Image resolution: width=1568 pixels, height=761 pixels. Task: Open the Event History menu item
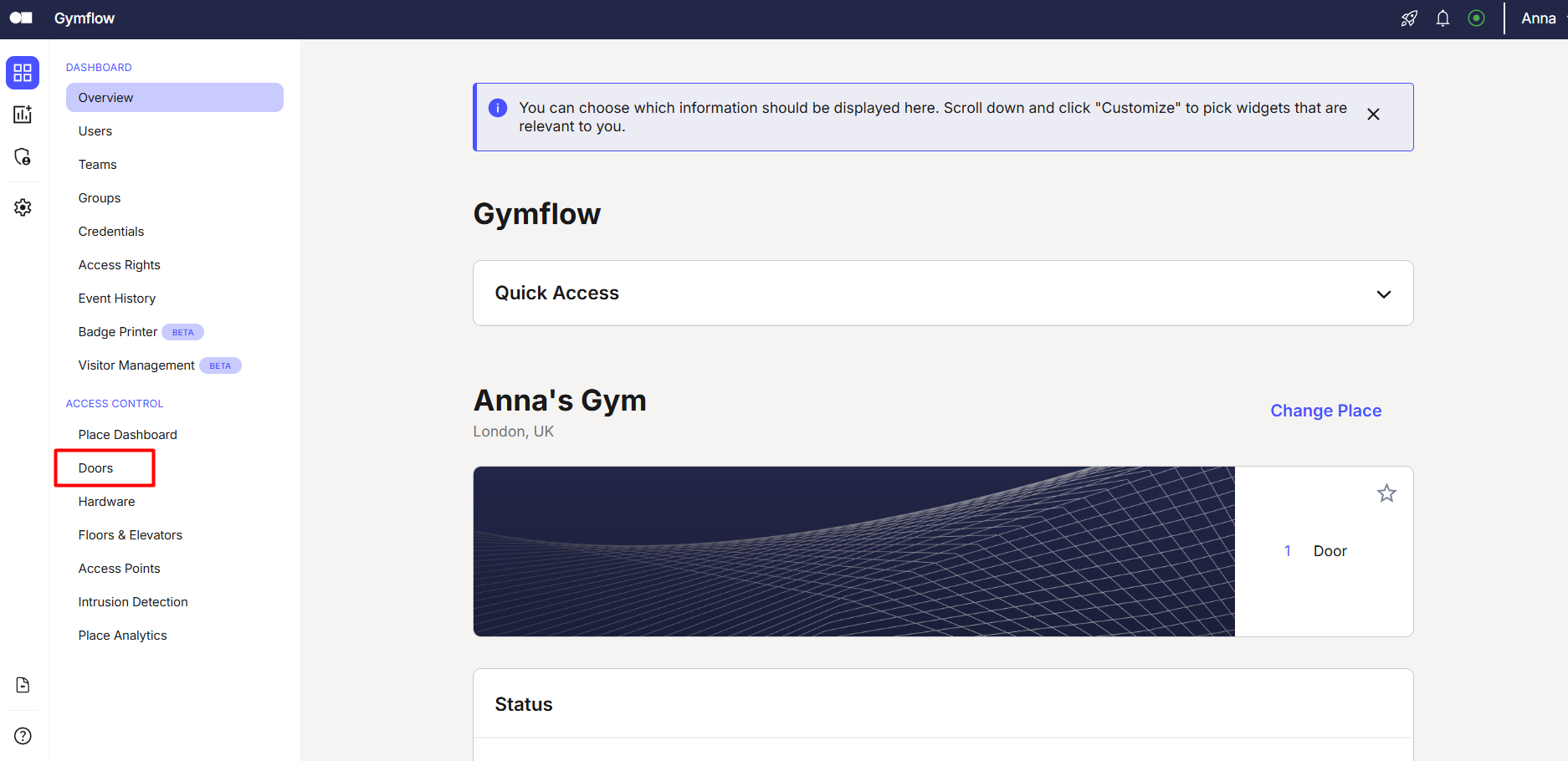coord(117,299)
